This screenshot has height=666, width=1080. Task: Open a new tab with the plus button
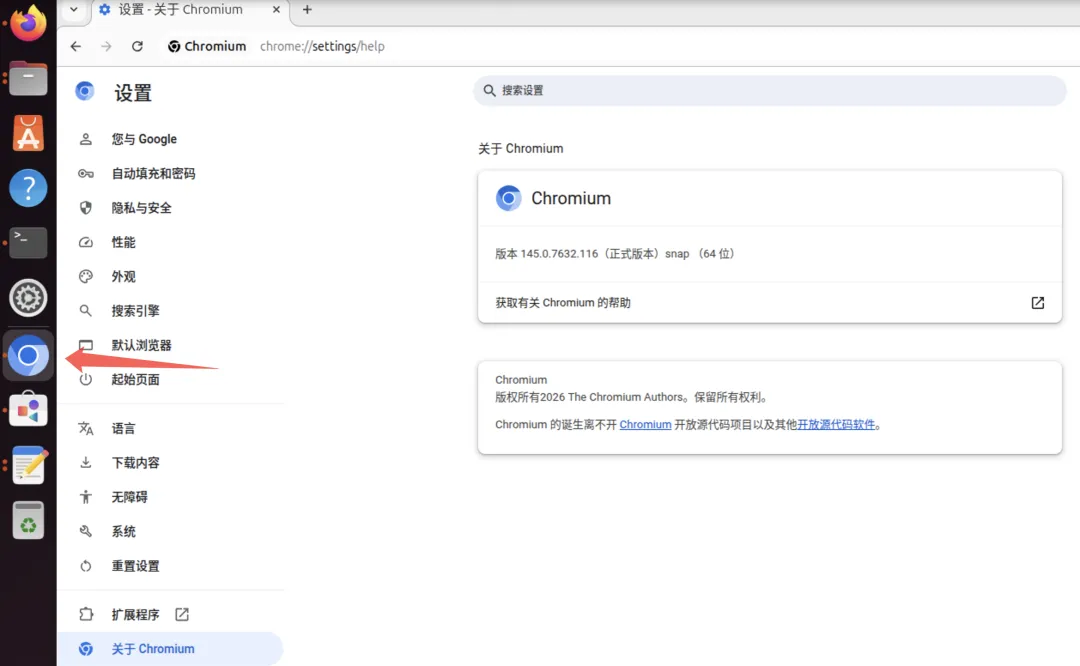tap(307, 10)
